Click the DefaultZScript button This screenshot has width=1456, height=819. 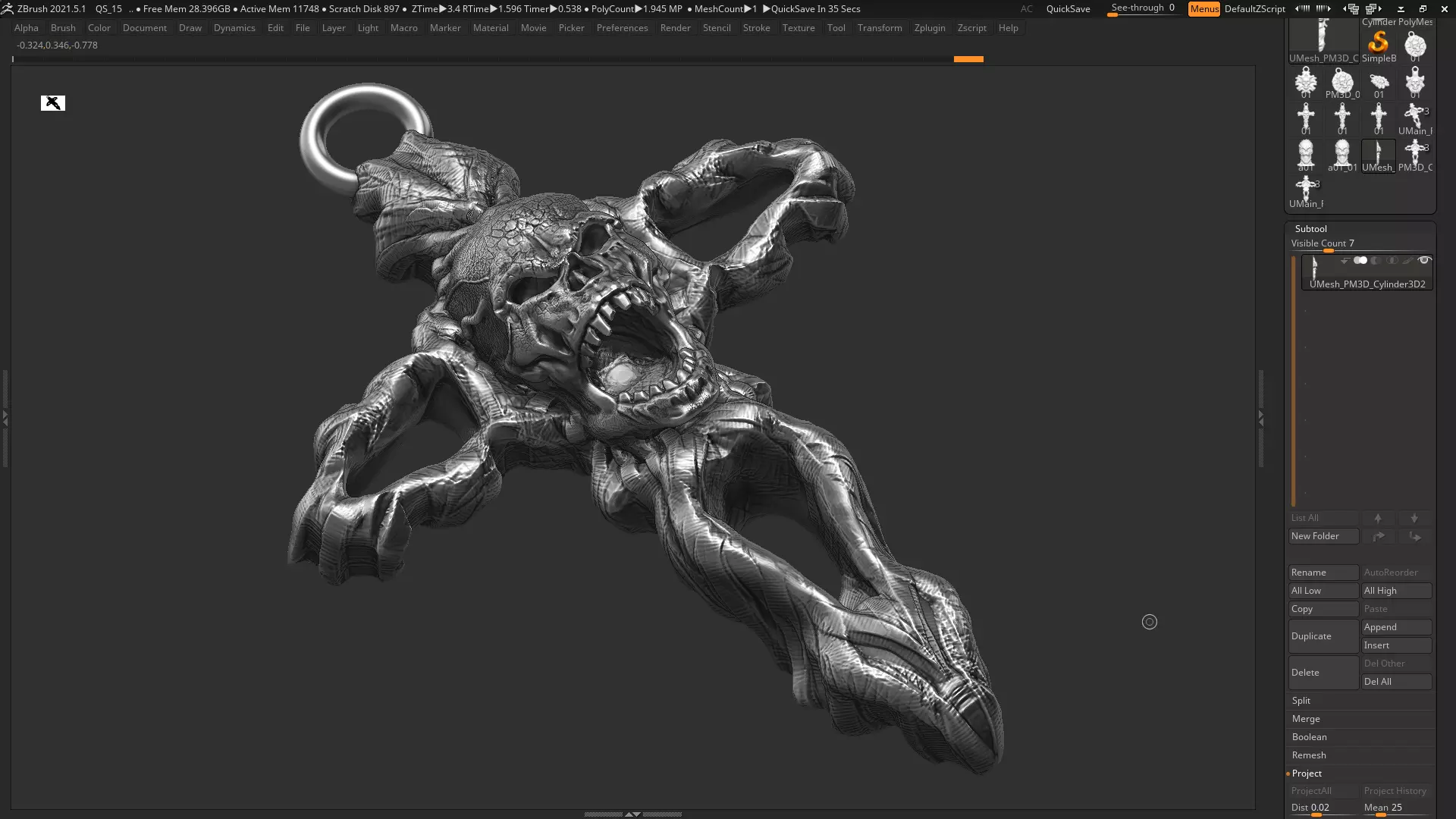click(1254, 9)
